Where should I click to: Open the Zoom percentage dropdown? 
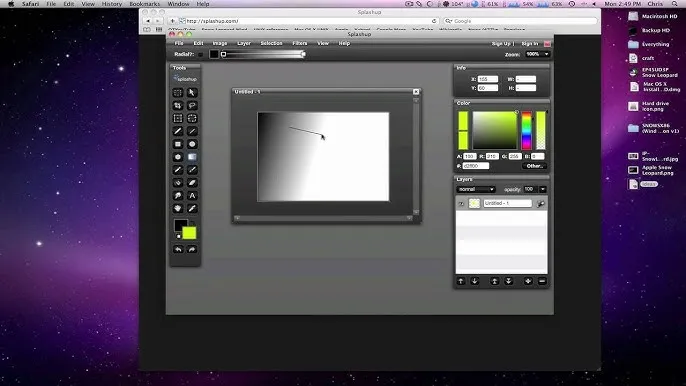(x=537, y=54)
